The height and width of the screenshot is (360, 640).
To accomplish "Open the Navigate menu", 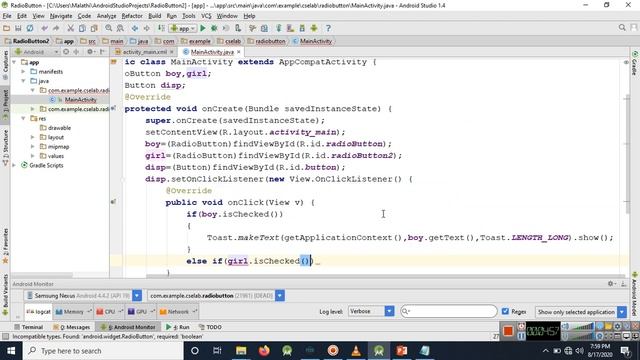I will 61,16.
